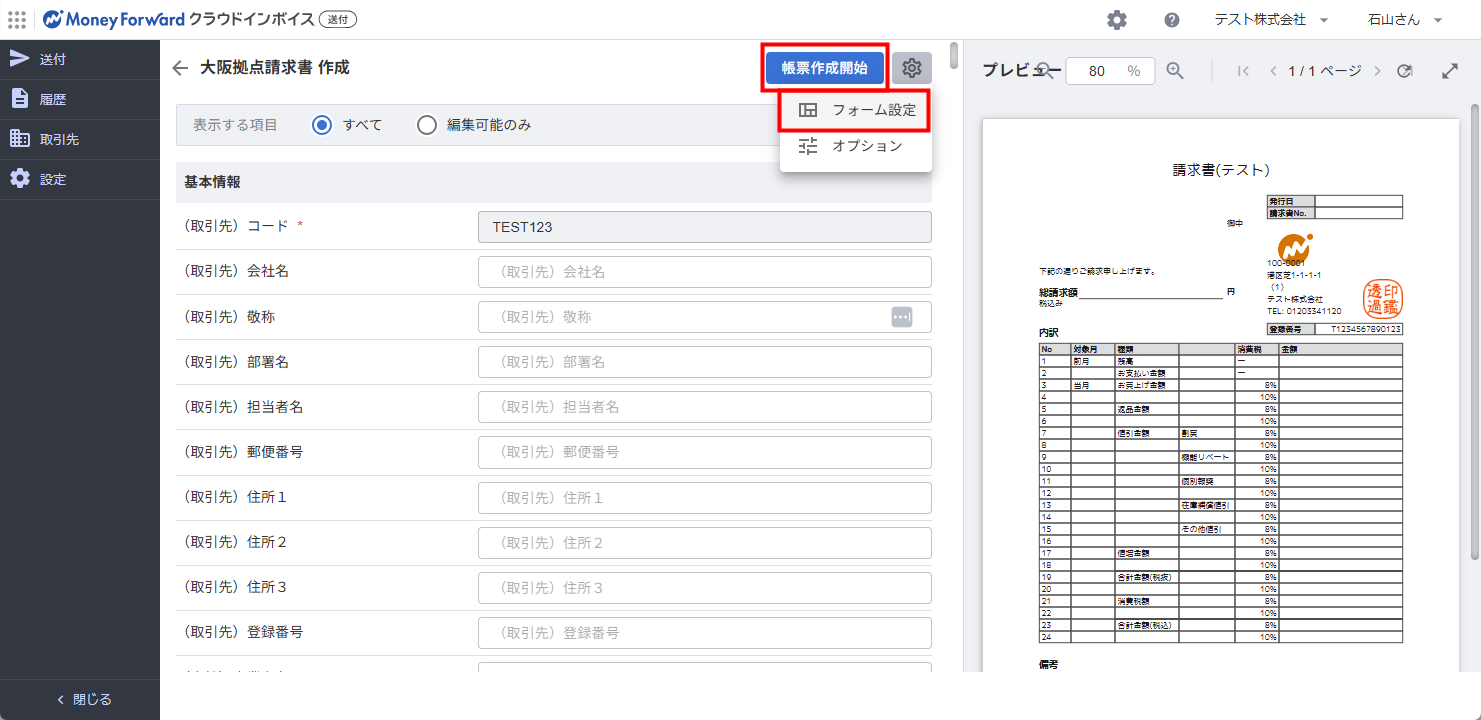Expand preview to fullscreen
Viewport: 1481px width, 720px height.
click(1449, 71)
